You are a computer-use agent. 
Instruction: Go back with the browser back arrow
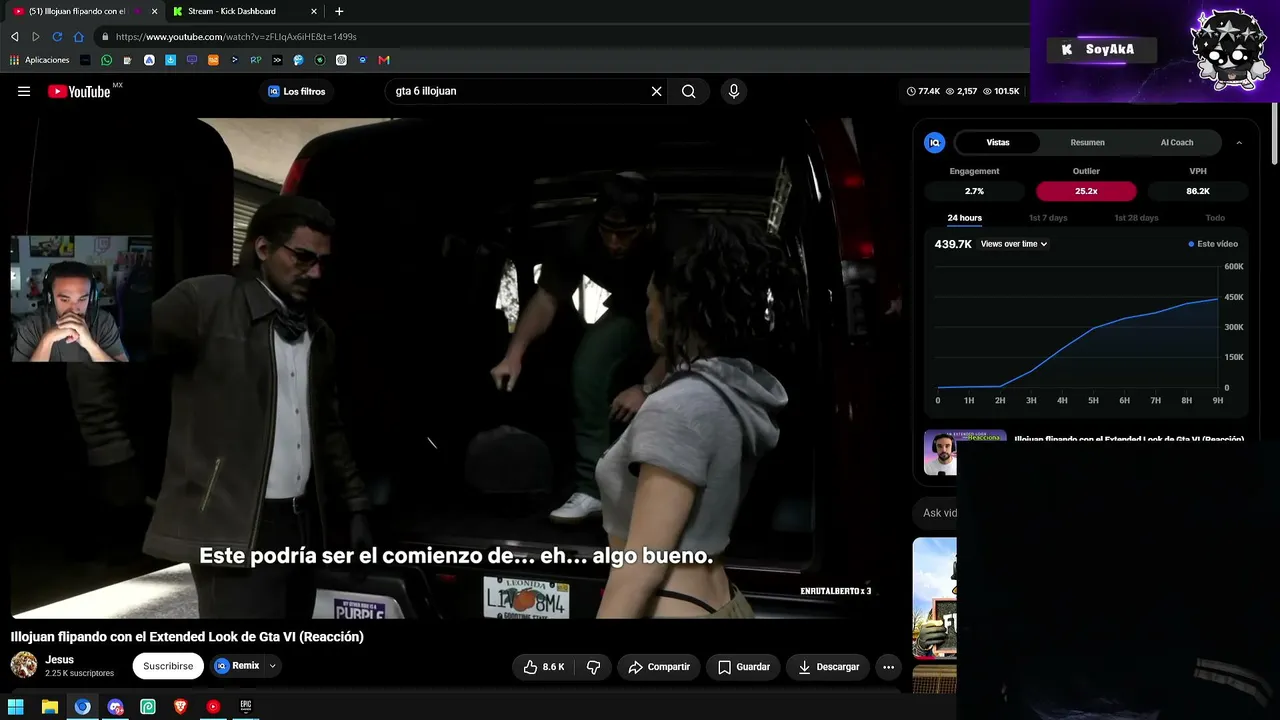(x=15, y=37)
